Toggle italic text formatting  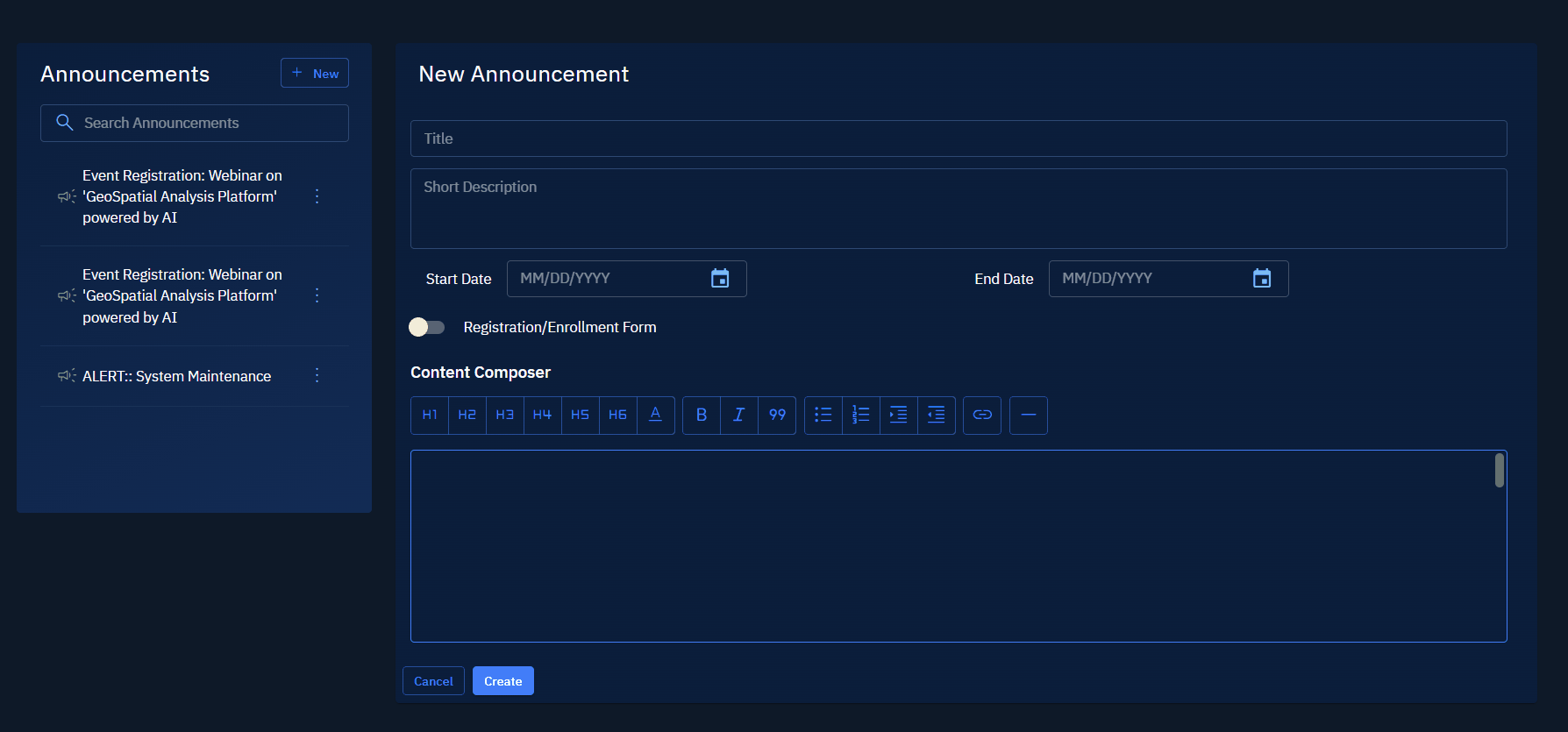point(739,416)
